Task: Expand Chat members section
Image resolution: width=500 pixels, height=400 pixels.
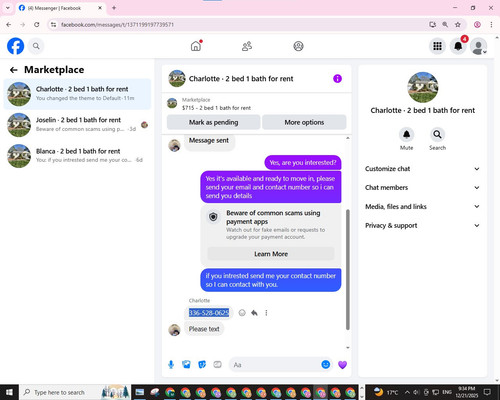Action: click(422, 187)
